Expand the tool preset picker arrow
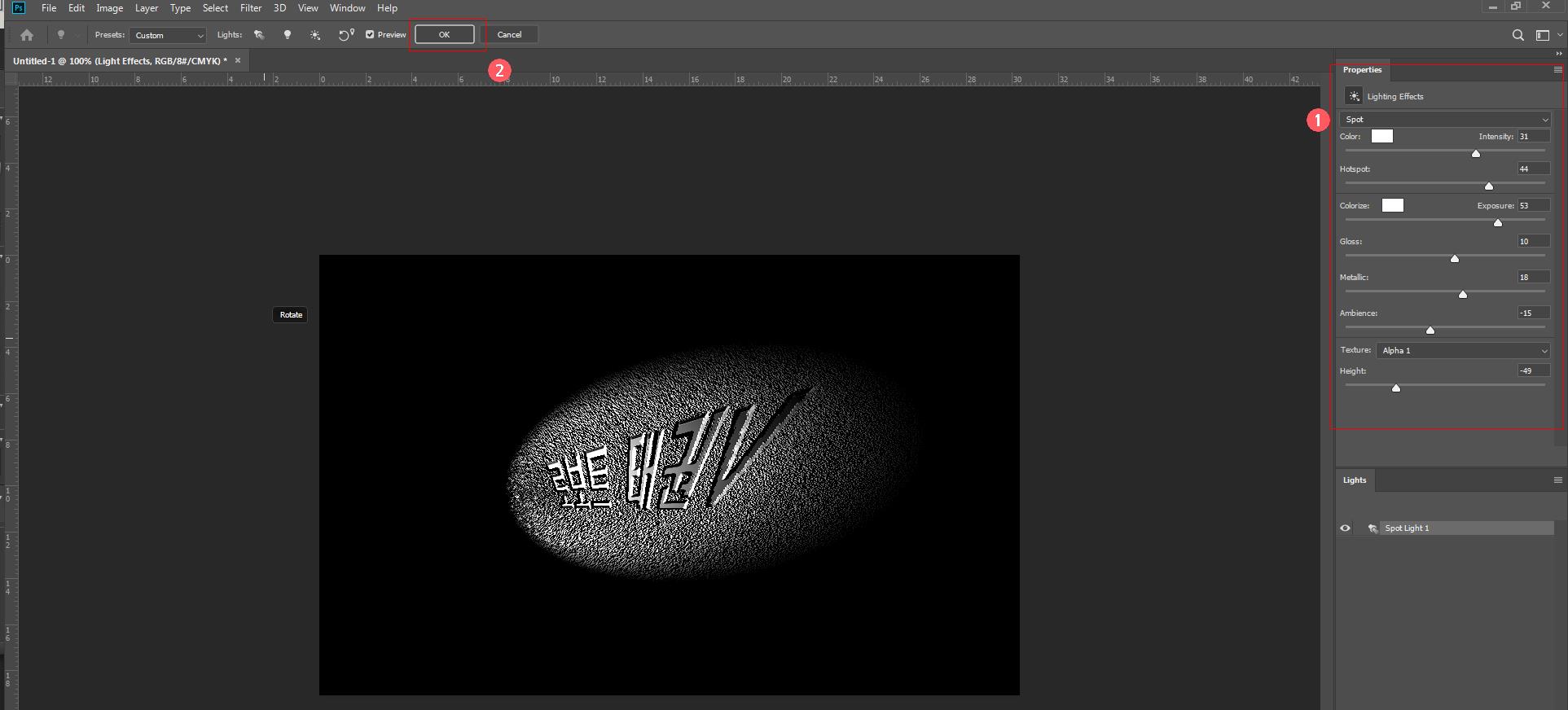Screen dimensions: 1568x710 coord(77,35)
